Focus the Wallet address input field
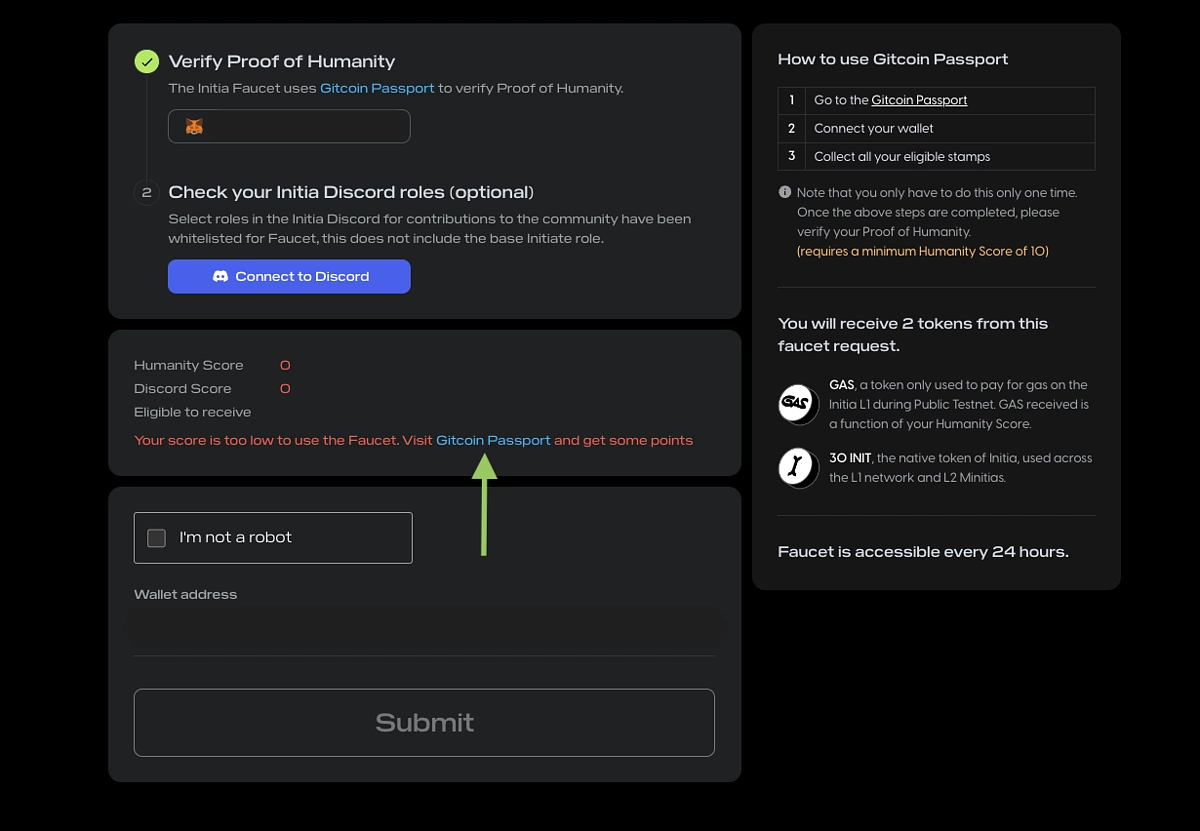This screenshot has width=1200, height=831. pyautogui.click(x=424, y=630)
